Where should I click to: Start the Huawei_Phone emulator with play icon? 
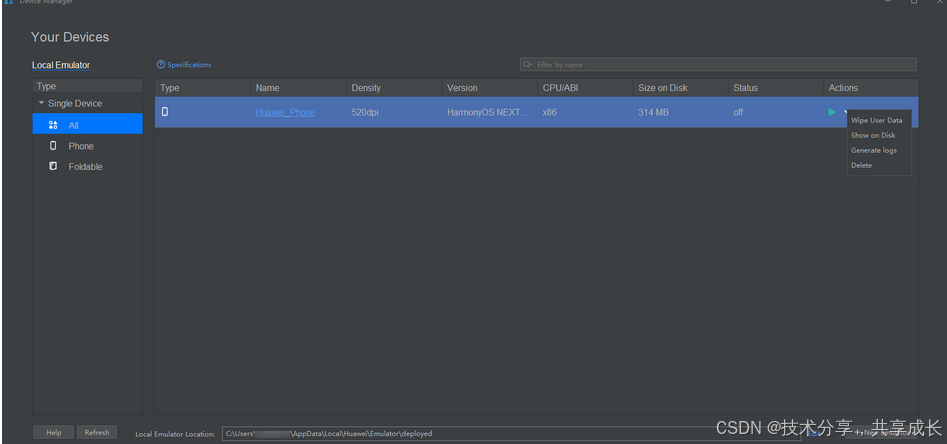tap(832, 112)
